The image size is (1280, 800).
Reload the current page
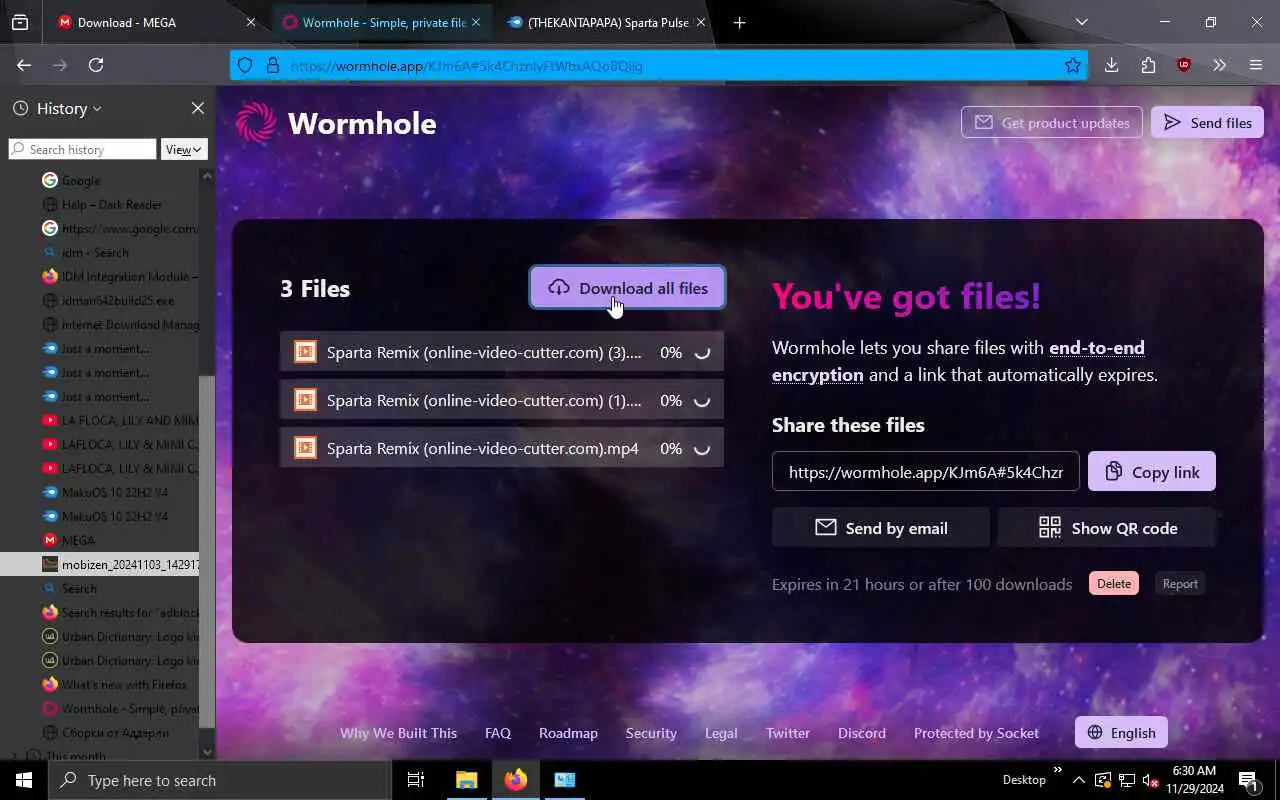coord(96,65)
